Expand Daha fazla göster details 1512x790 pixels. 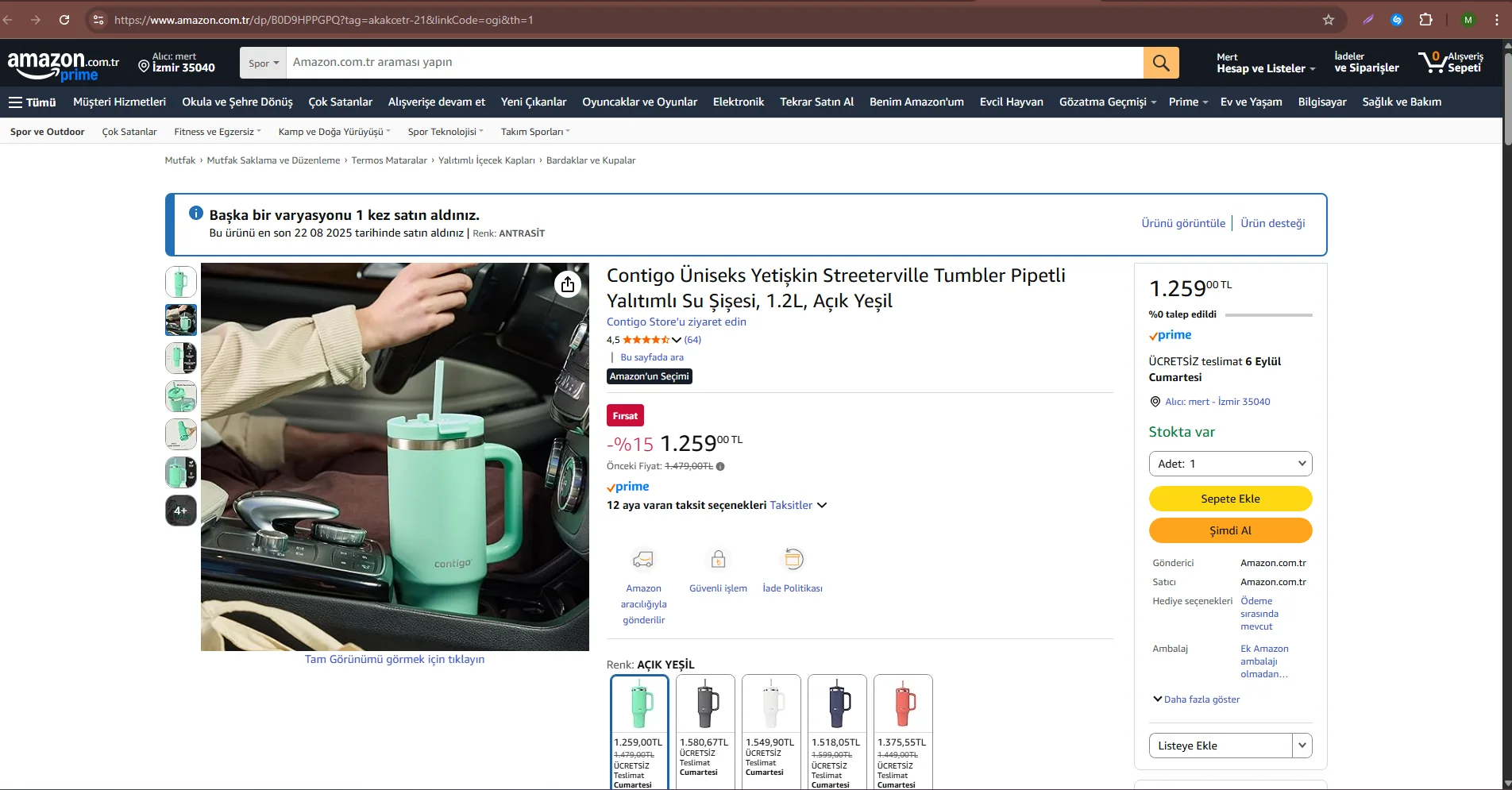[1196, 699]
